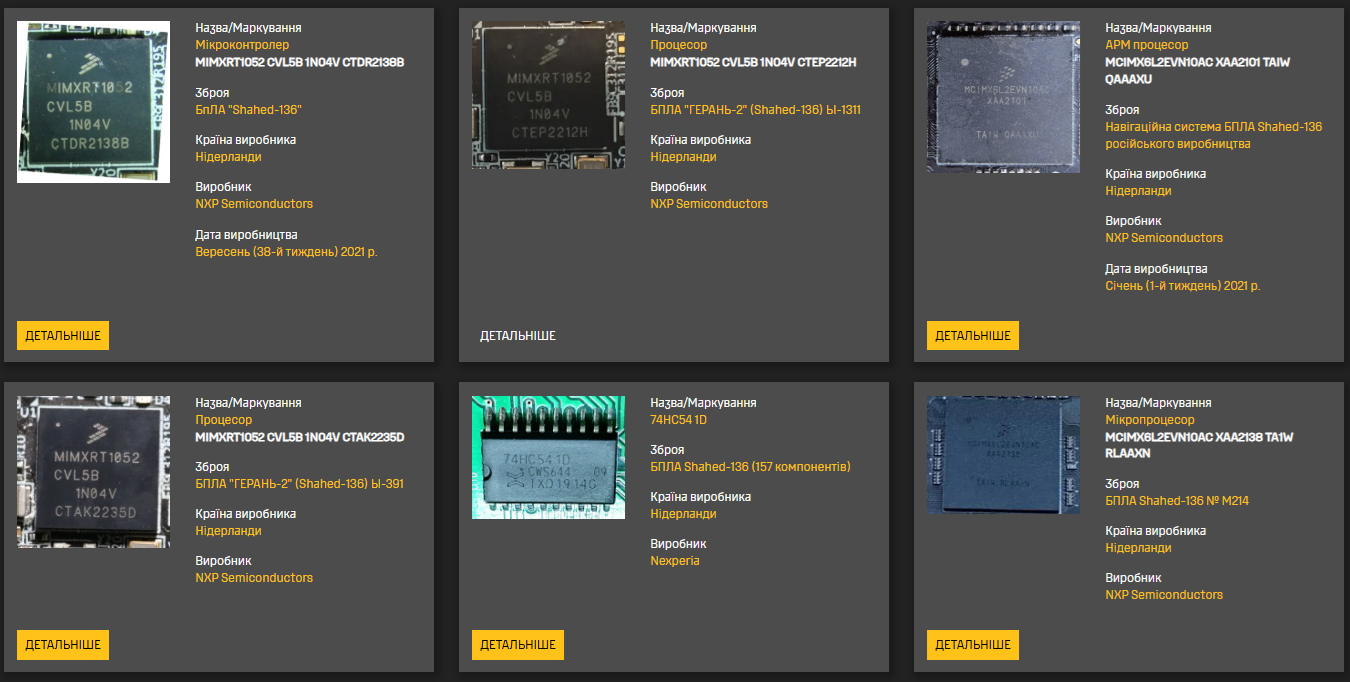Select the Процесор link in second card
This screenshot has width=1350, height=682.
(x=679, y=45)
